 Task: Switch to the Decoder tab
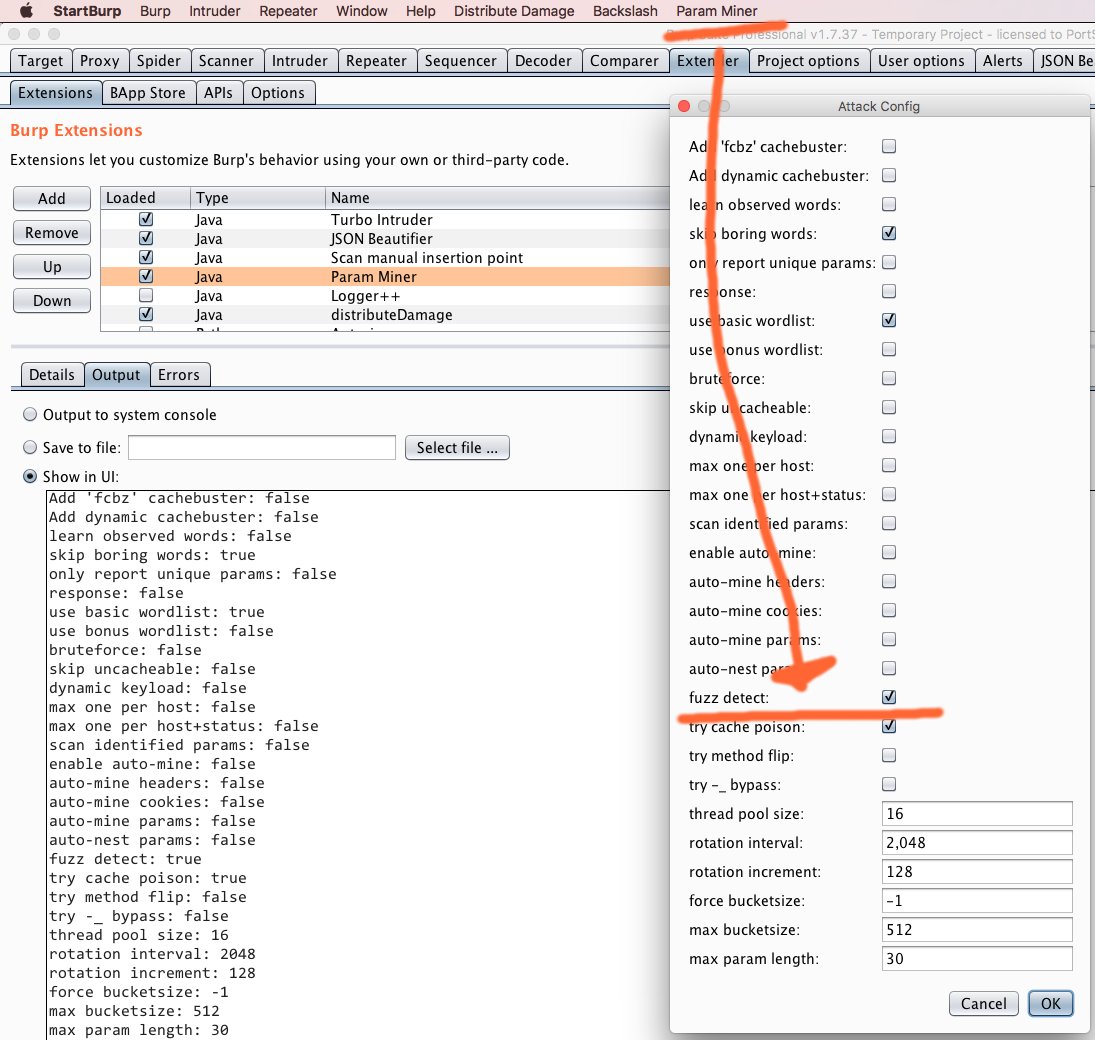[x=543, y=61]
